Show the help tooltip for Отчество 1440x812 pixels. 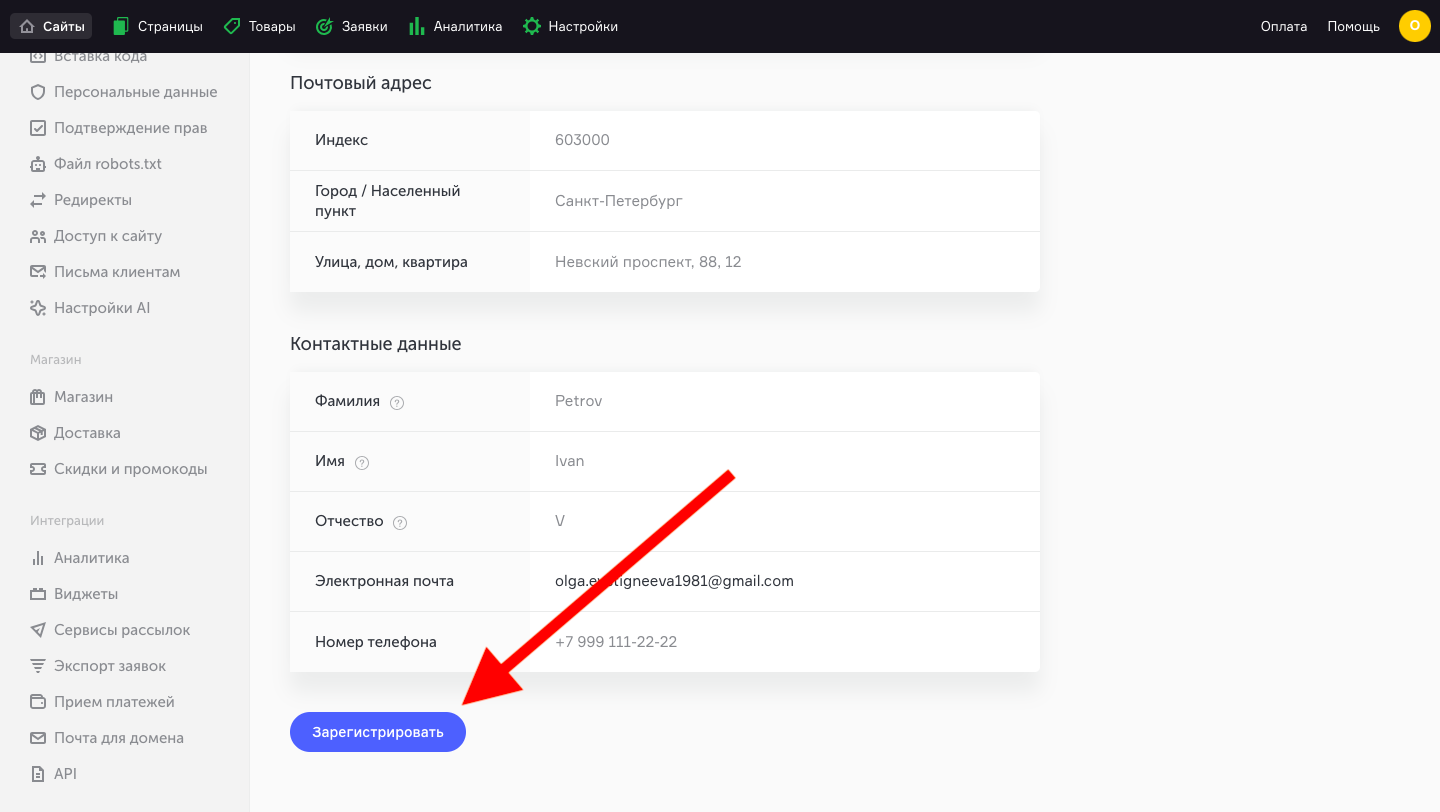pyautogui.click(x=400, y=523)
